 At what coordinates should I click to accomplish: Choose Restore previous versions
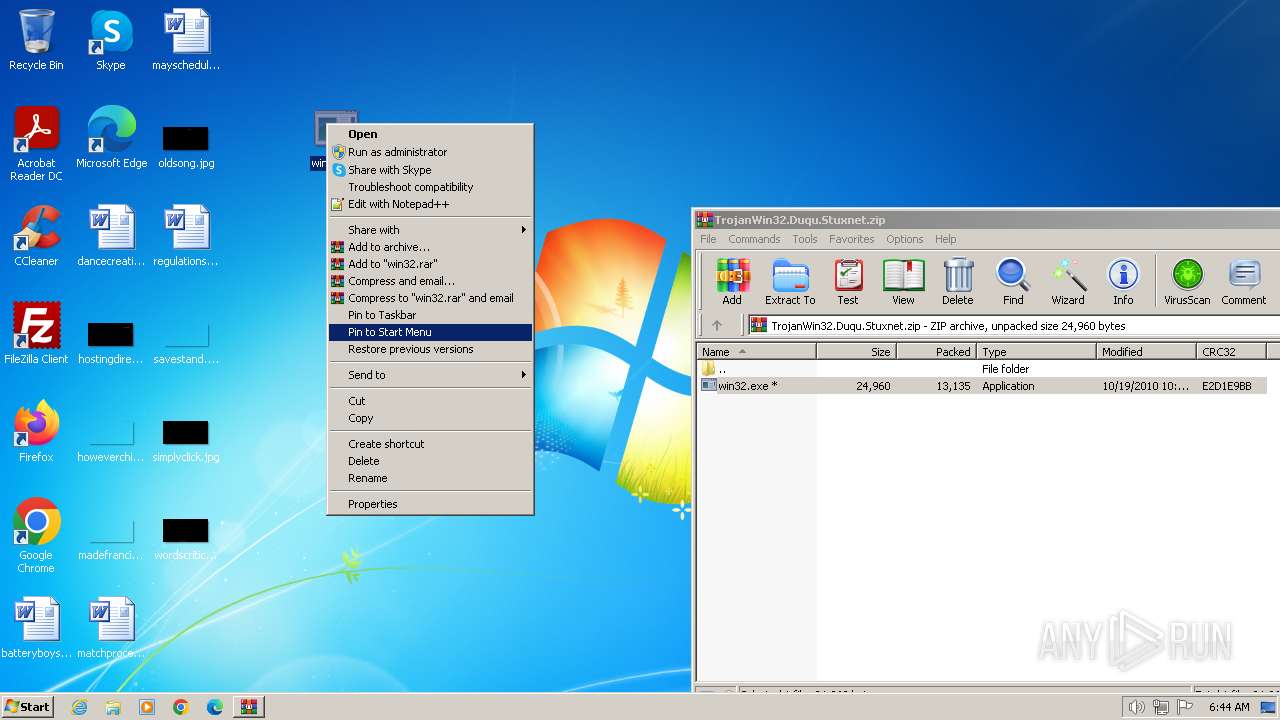(x=431, y=349)
